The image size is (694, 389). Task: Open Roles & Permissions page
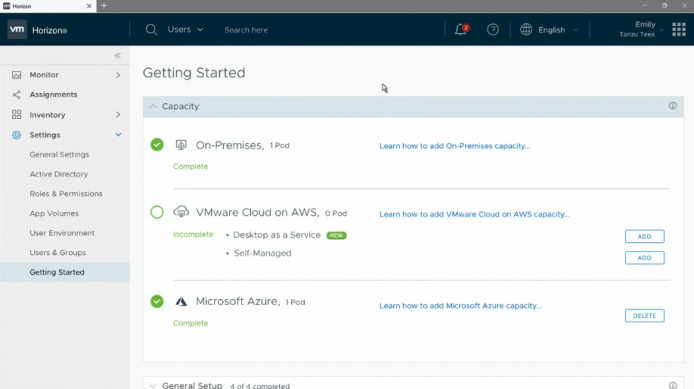tap(66, 194)
